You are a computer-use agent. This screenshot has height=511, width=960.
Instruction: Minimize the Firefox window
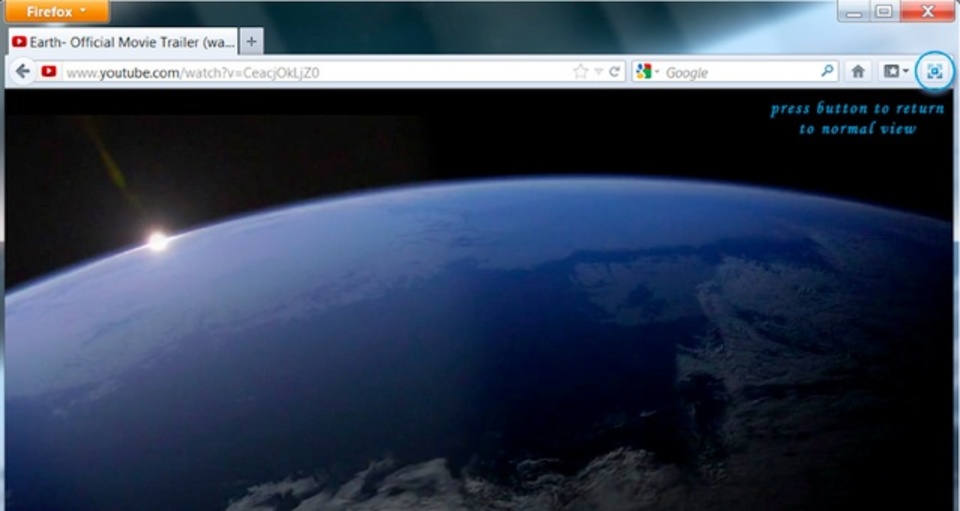[854, 12]
